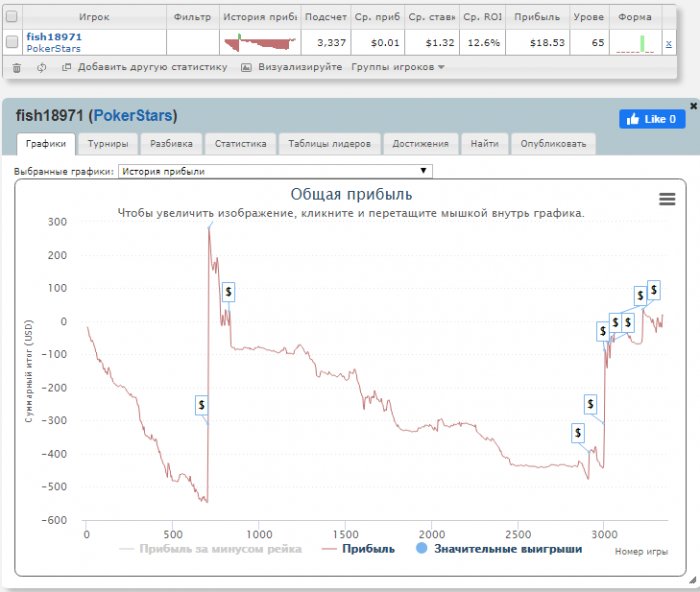Expand the Группы игроков dropdown
The height and width of the screenshot is (592, 700).
[398, 67]
